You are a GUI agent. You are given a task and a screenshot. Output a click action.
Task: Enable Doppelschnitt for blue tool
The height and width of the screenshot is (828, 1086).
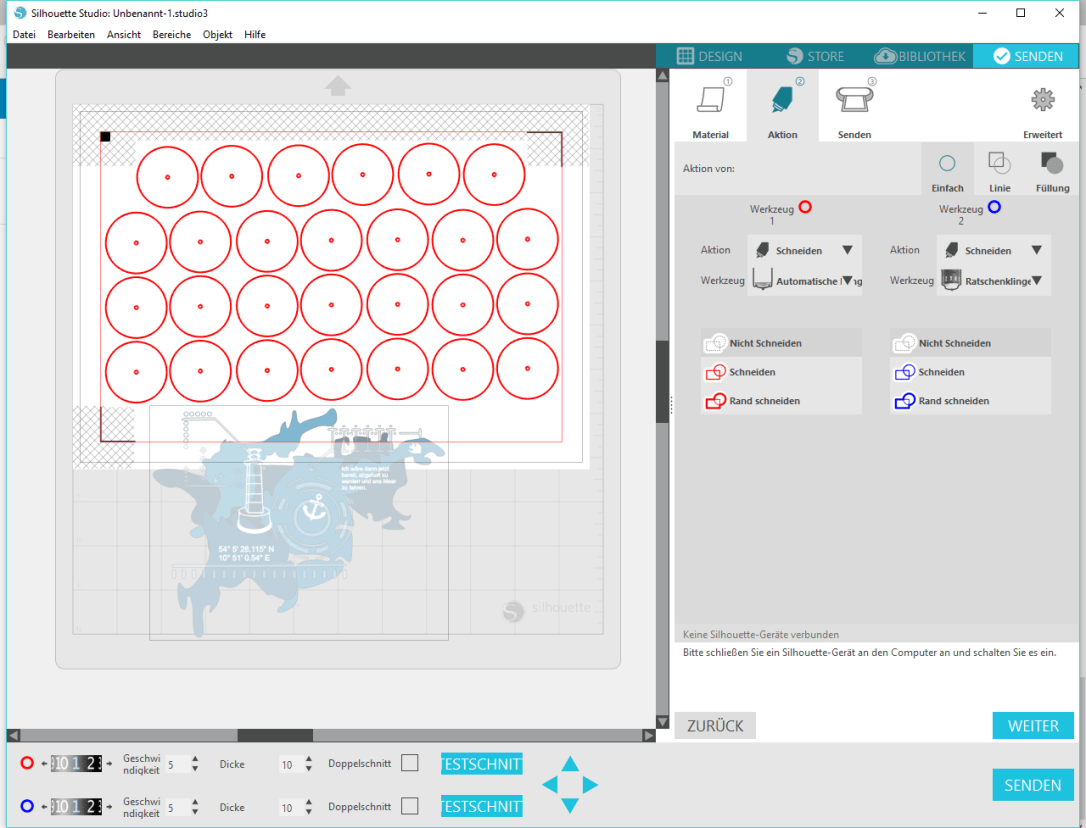tap(410, 806)
